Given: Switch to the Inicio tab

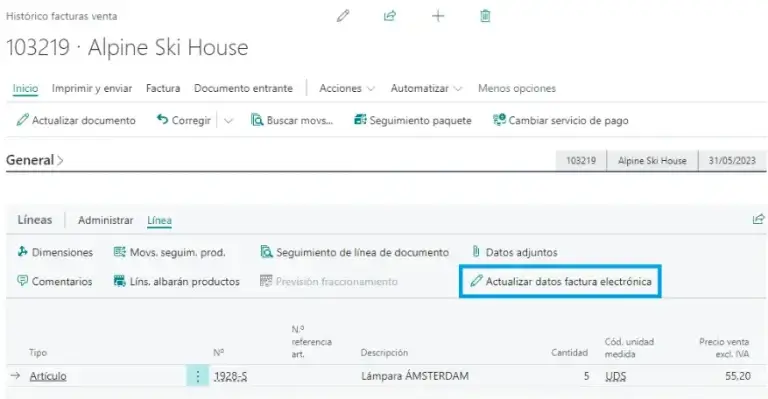Looking at the screenshot, I should 25,89.
